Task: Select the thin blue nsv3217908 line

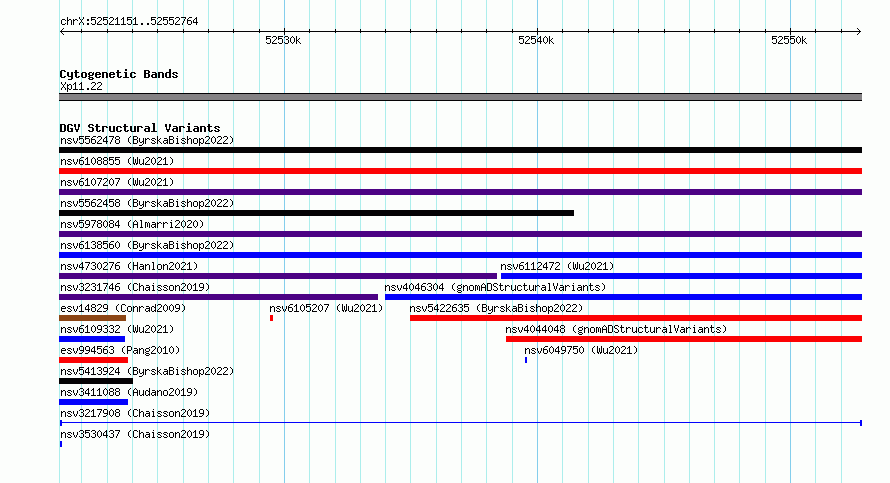Action: pos(461,423)
